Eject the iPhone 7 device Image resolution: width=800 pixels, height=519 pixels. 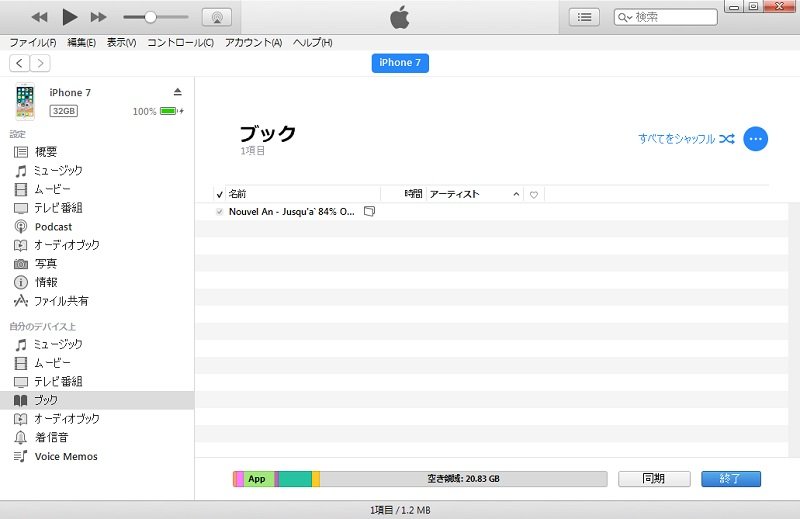pos(178,92)
